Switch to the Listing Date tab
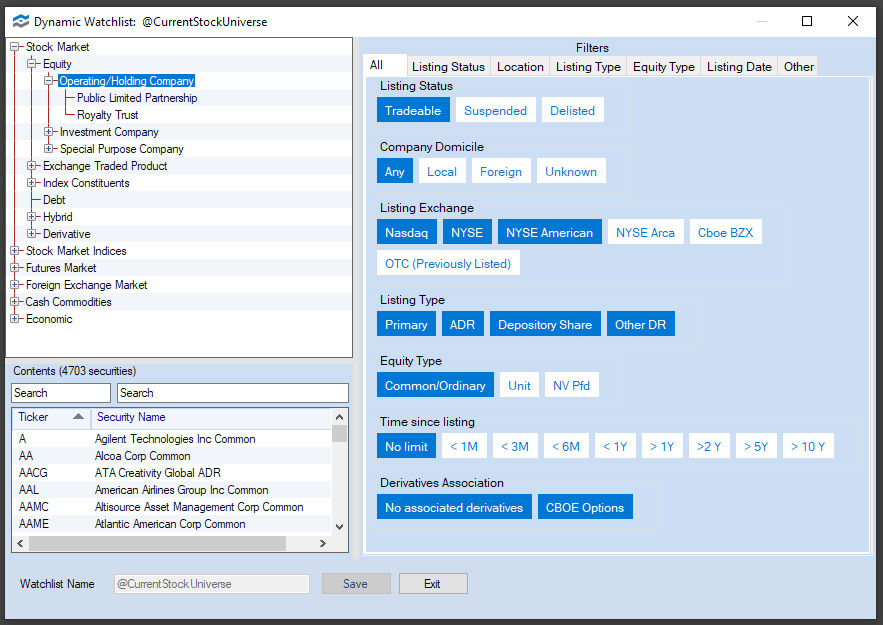Viewport: 883px width, 625px height. pyautogui.click(x=738, y=67)
